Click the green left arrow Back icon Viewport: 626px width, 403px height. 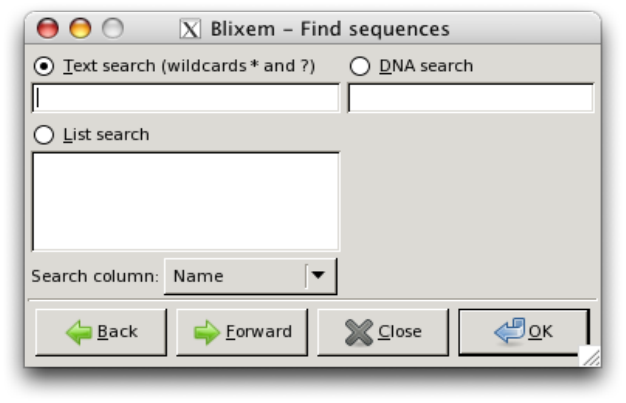[79, 332]
